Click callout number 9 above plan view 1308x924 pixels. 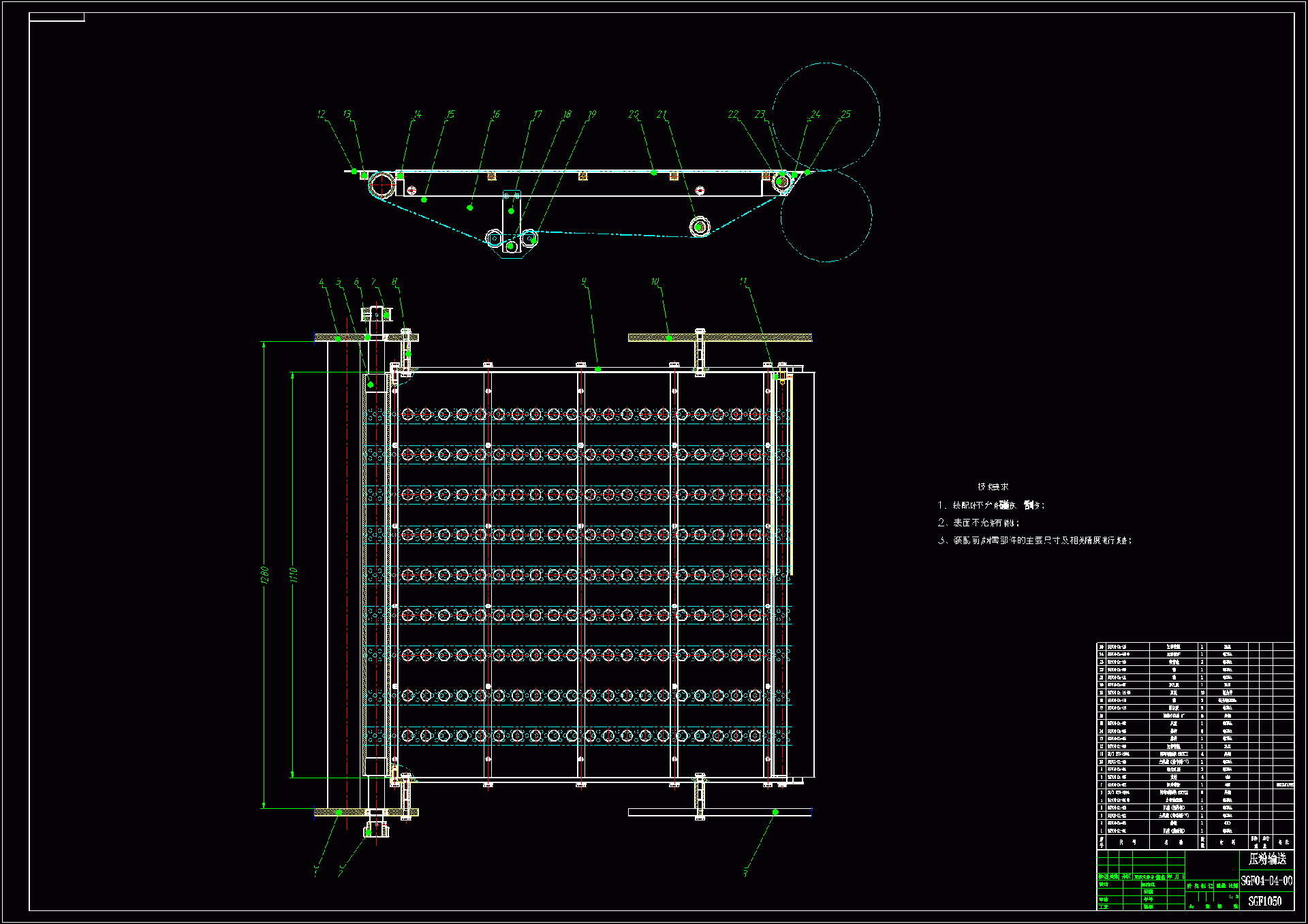pos(584,281)
